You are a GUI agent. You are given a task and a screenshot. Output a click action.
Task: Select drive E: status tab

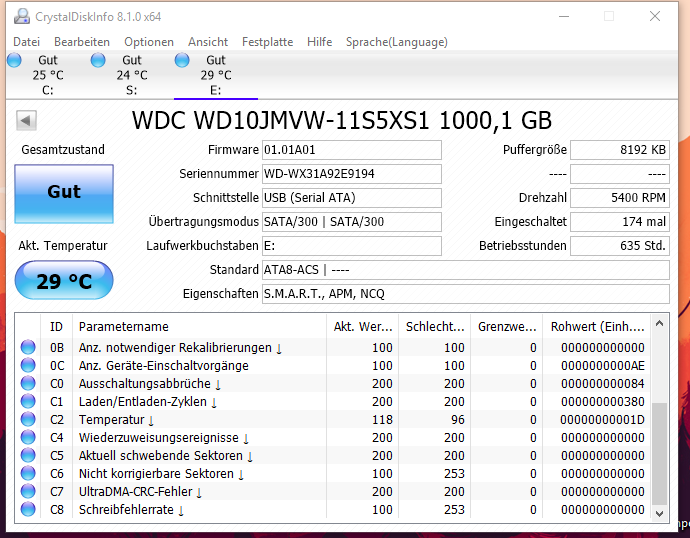click(216, 75)
